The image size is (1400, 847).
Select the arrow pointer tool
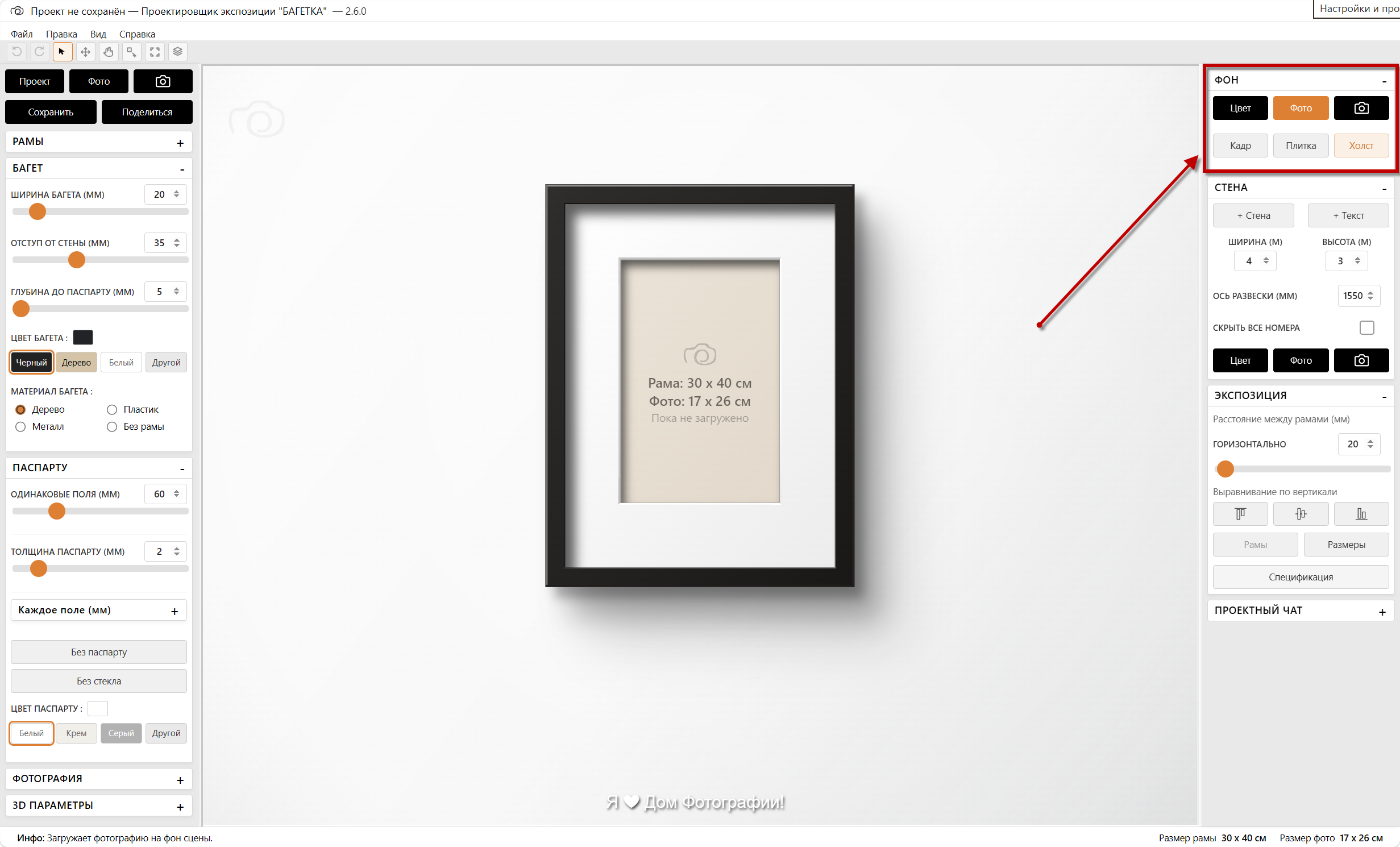[62, 52]
